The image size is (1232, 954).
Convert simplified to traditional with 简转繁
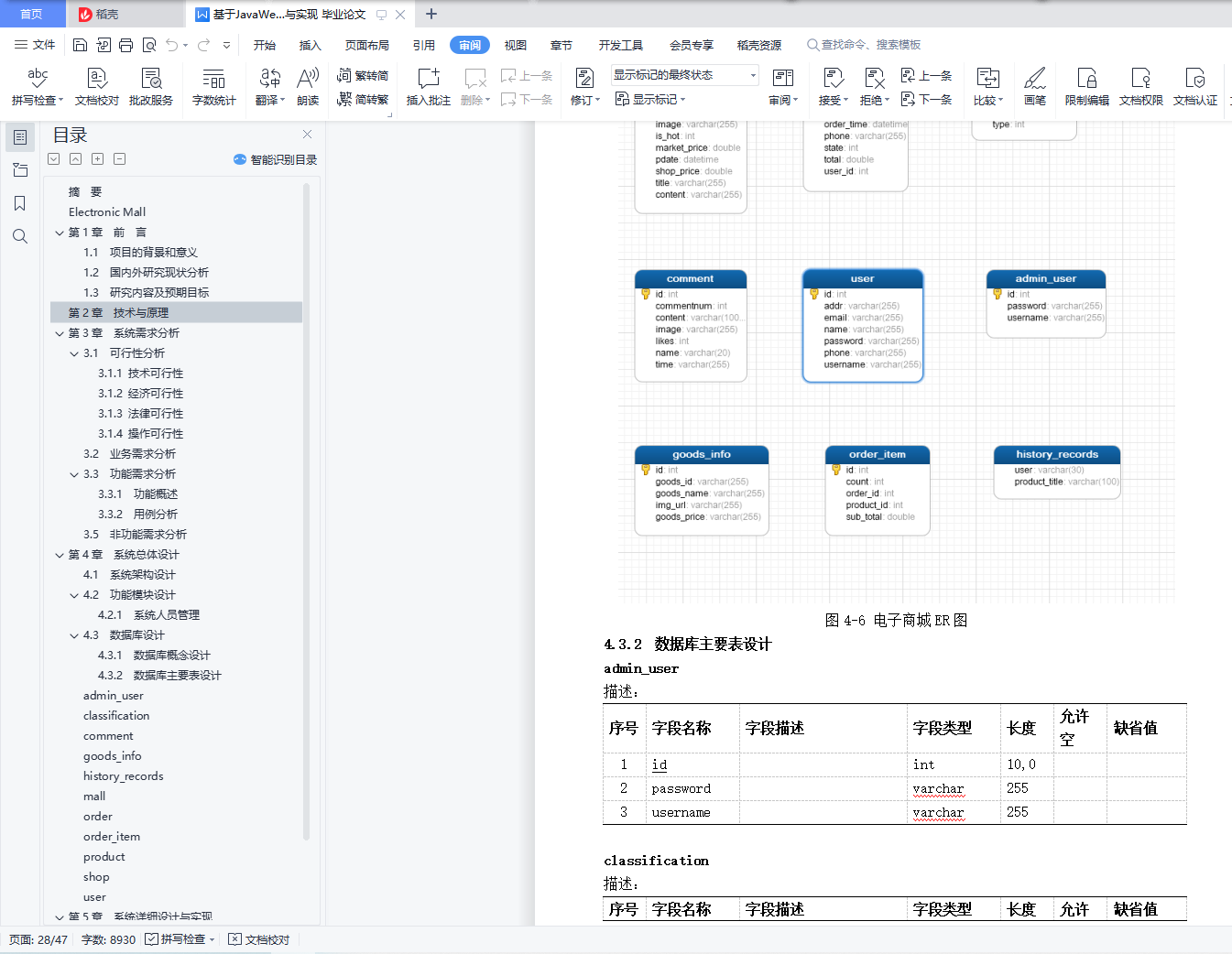(363, 99)
